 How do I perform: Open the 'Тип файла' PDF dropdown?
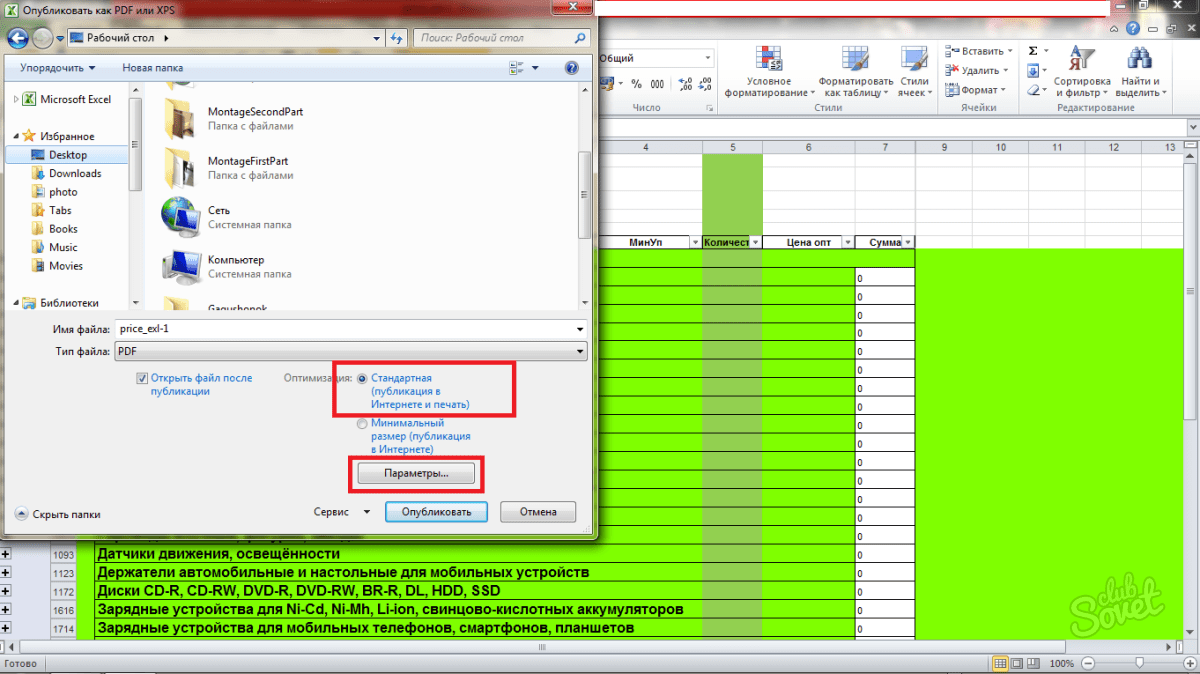point(349,352)
